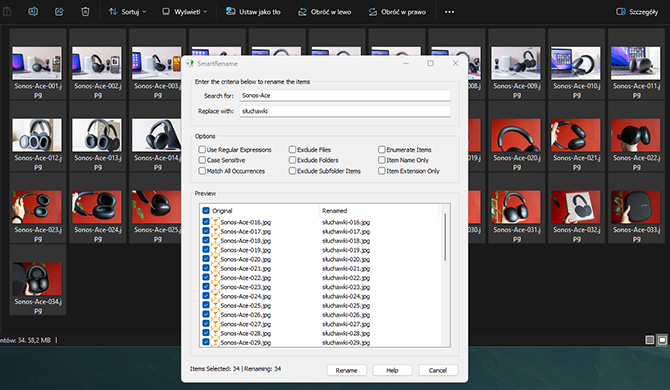Click file icon beside Sonos-Ace-022.jpg
This screenshot has height=390, width=670.
pyautogui.click(x=215, y=278)
